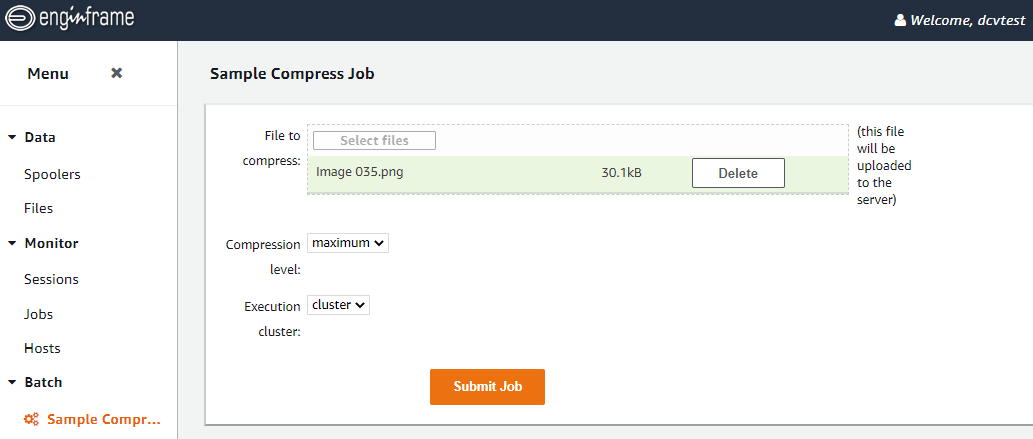Image resolution: width=1033 pixels, height=439 pixels.
Task: Open the Execution cluster dropdown
Action: 339,305
